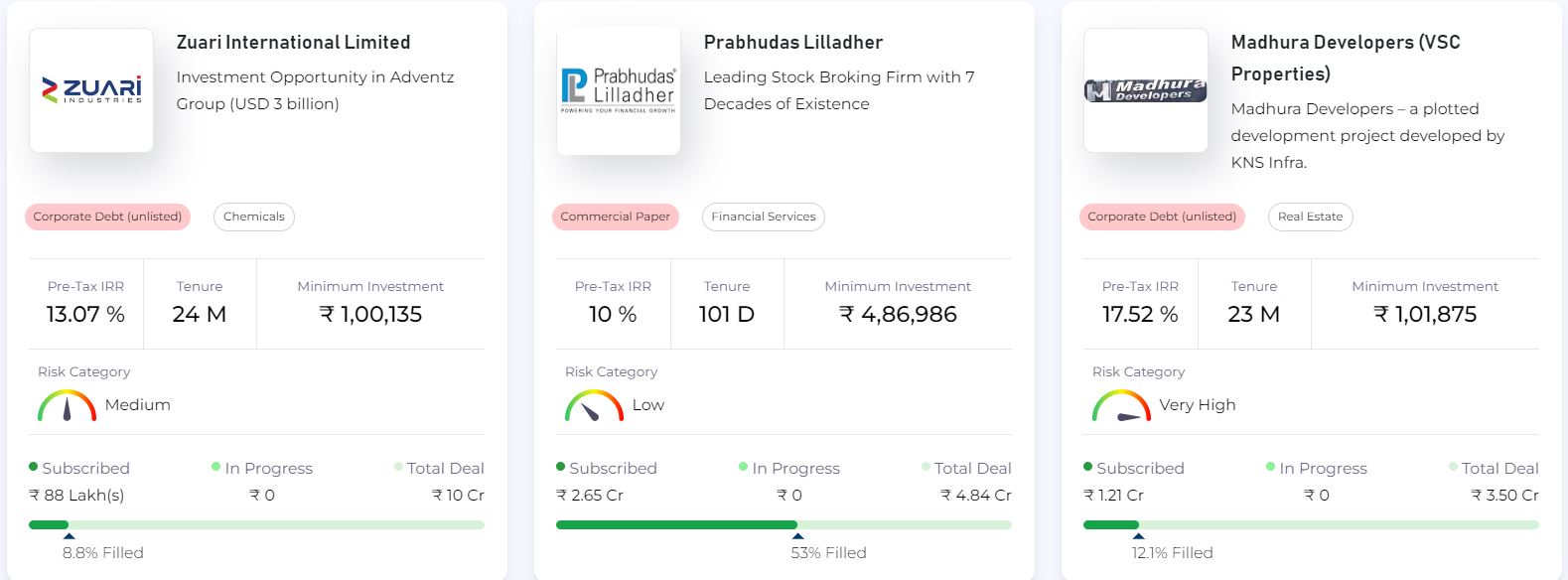
Task: Open Madhura Developers (VSC Properties) title
Action: tap(1346, 58)
